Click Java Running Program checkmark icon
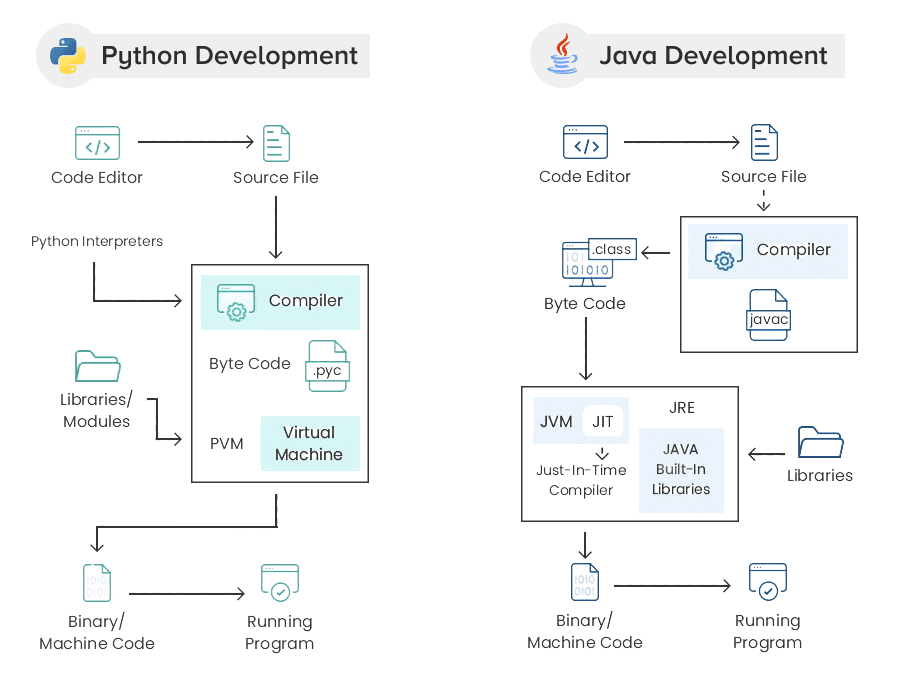Screen dimensions: 900x679 768,581
